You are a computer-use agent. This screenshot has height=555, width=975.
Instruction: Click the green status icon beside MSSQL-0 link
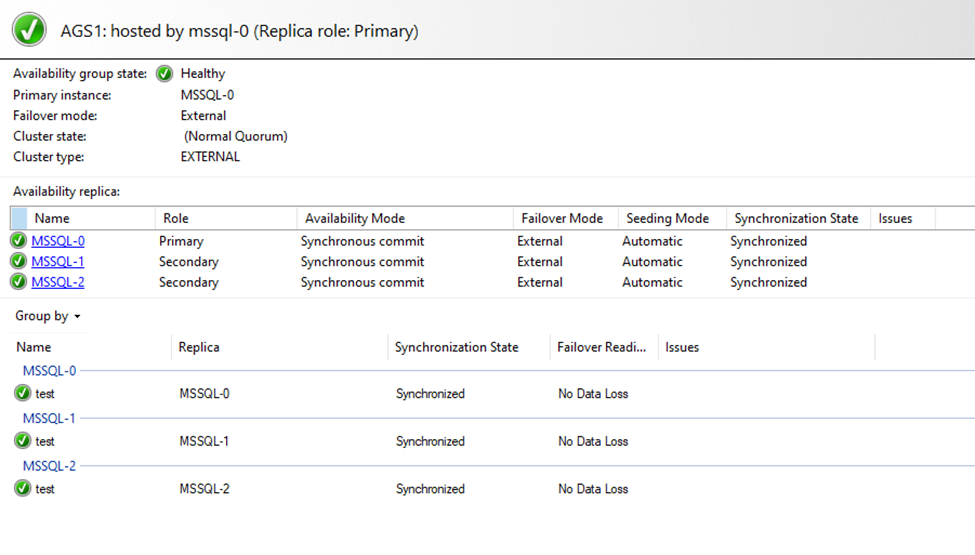19,241
